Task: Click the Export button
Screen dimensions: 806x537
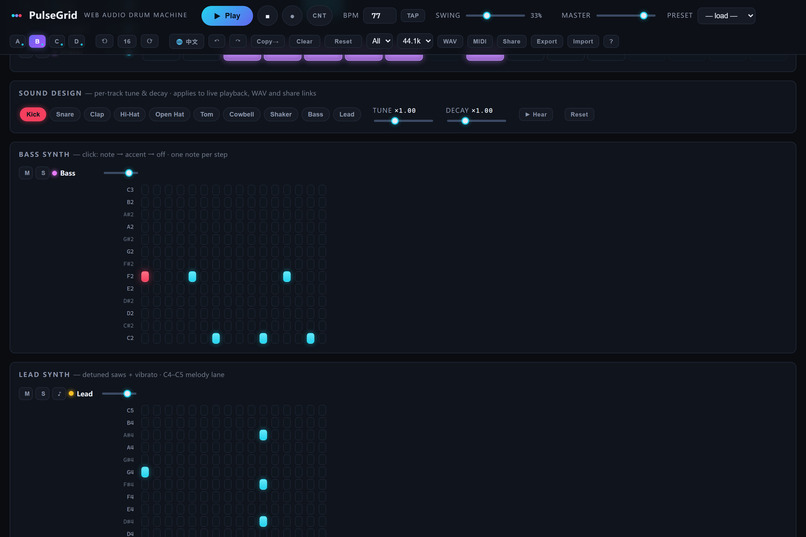Action: [x=546, y=42]
